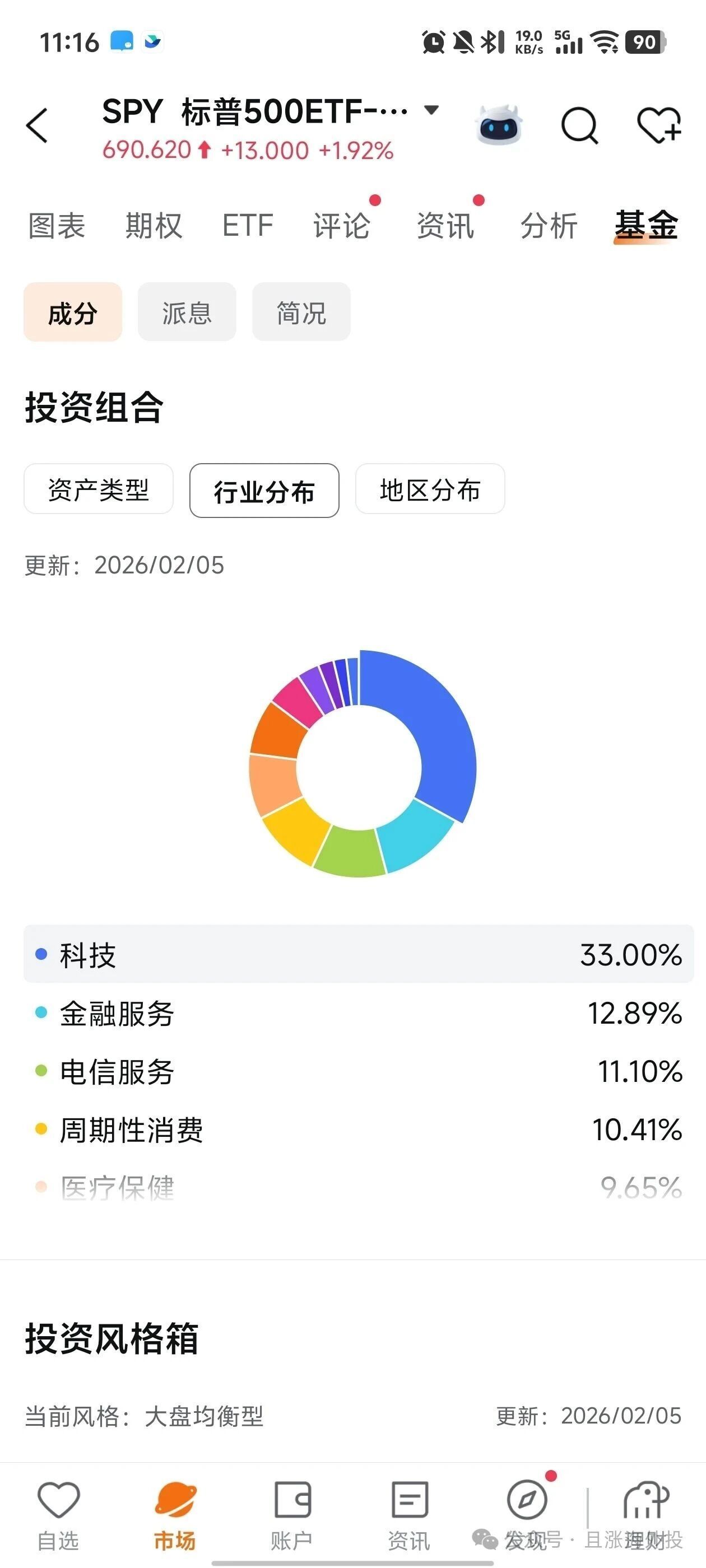Image resolution: width=706 pixels, height=1568 pixels.
Task: Open the AI robot assistant icon
Action: [499, 125]
